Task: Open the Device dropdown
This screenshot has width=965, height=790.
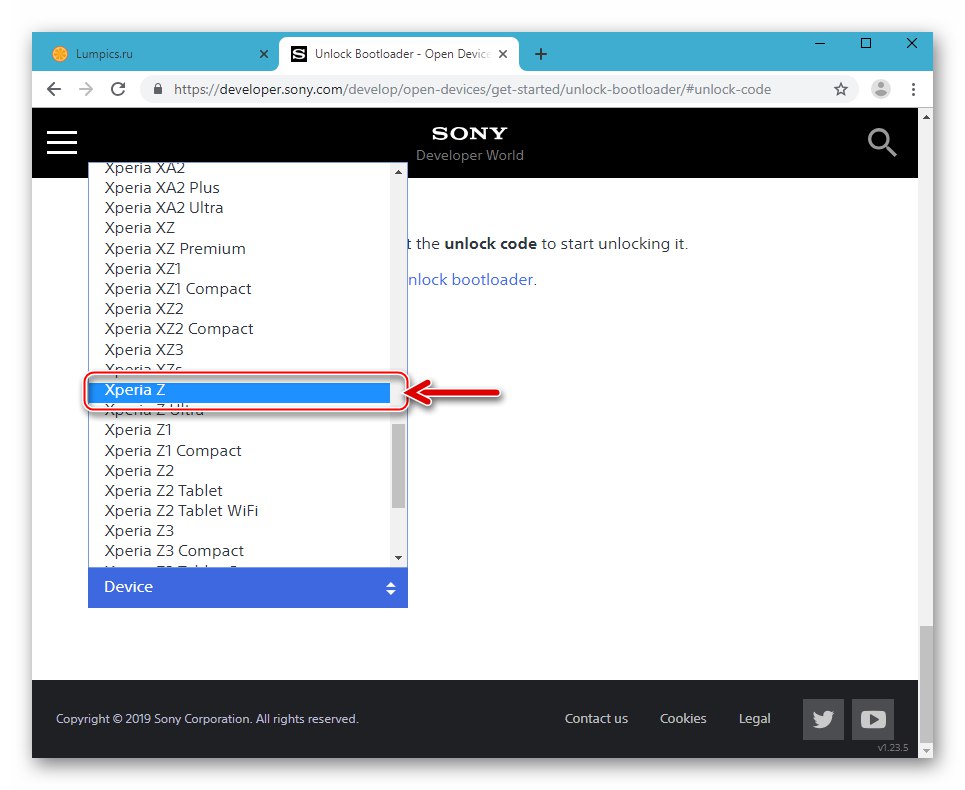Action: point(248,588)
